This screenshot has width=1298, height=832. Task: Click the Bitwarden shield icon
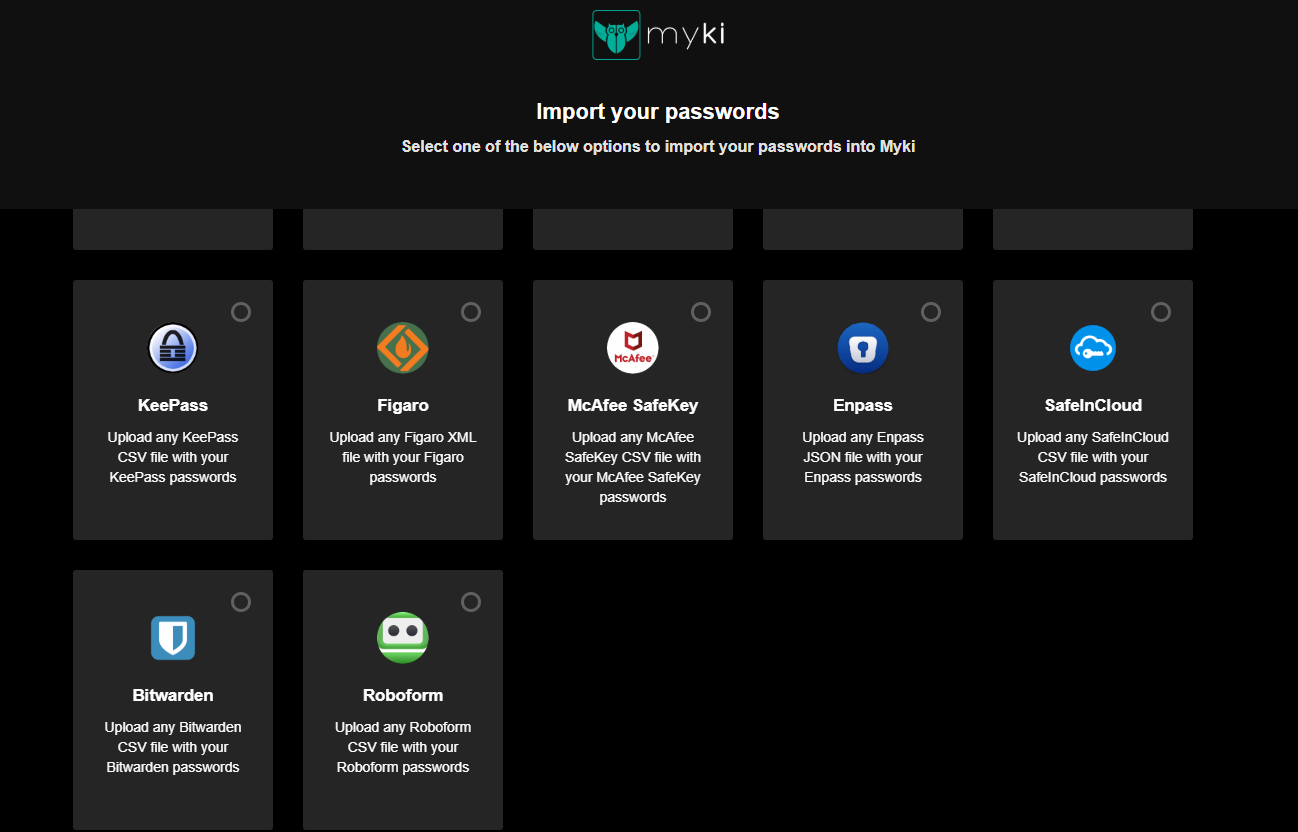pos(173,638)
